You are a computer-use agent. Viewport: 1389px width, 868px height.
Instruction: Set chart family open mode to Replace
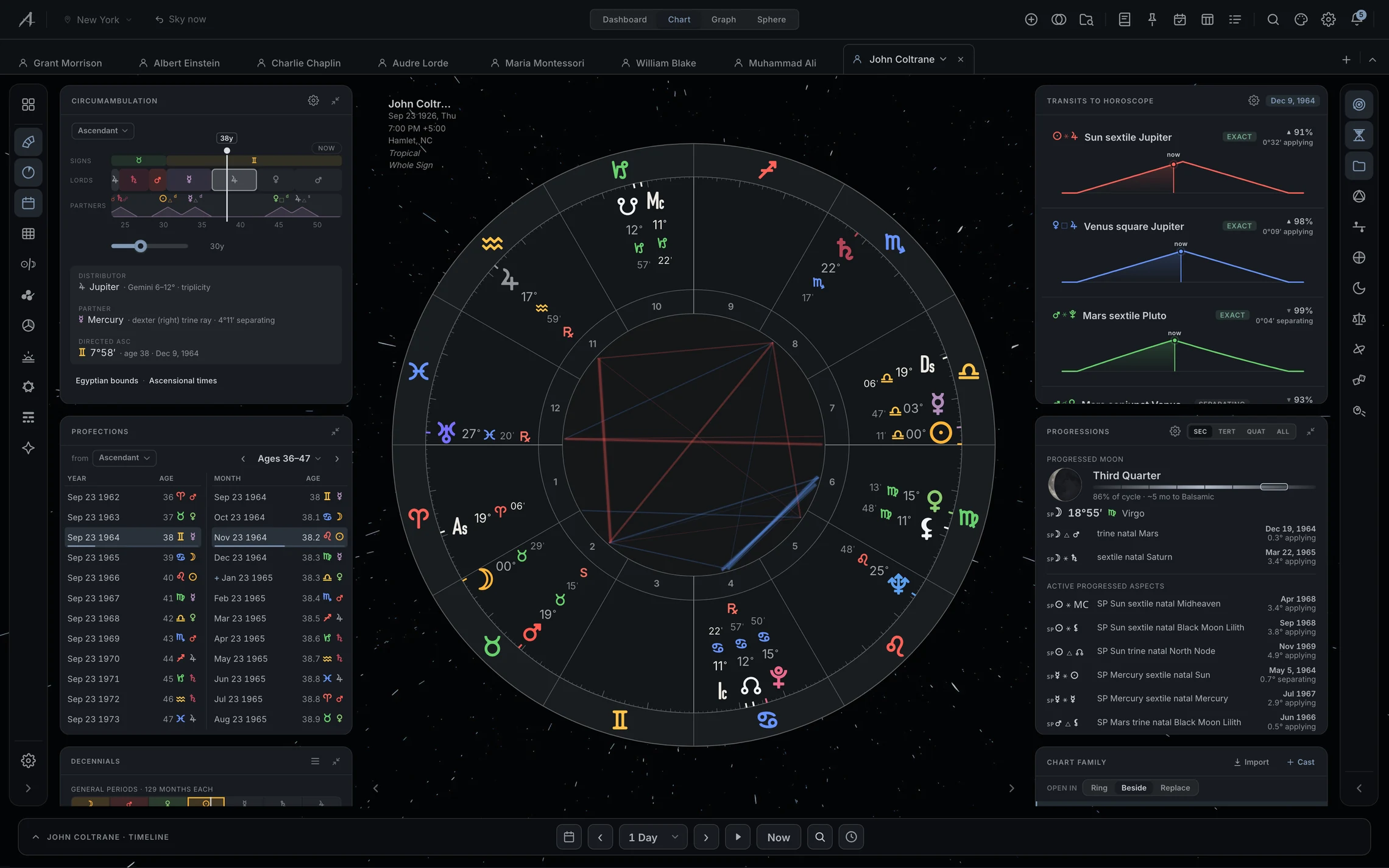click(x=1175, y=788)
